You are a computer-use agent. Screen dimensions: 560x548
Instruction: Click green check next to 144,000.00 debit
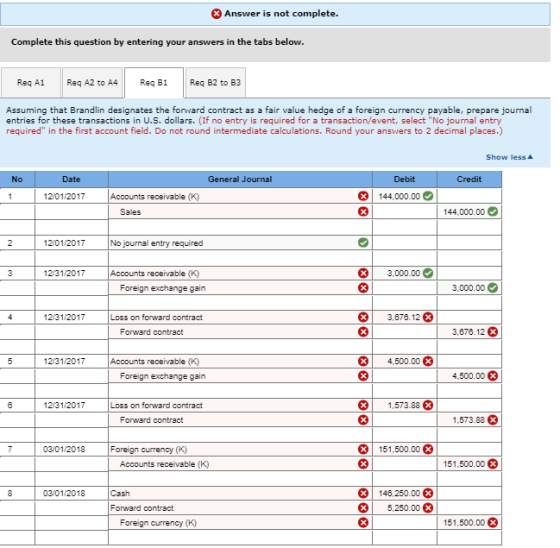click(x=428, y=196)
